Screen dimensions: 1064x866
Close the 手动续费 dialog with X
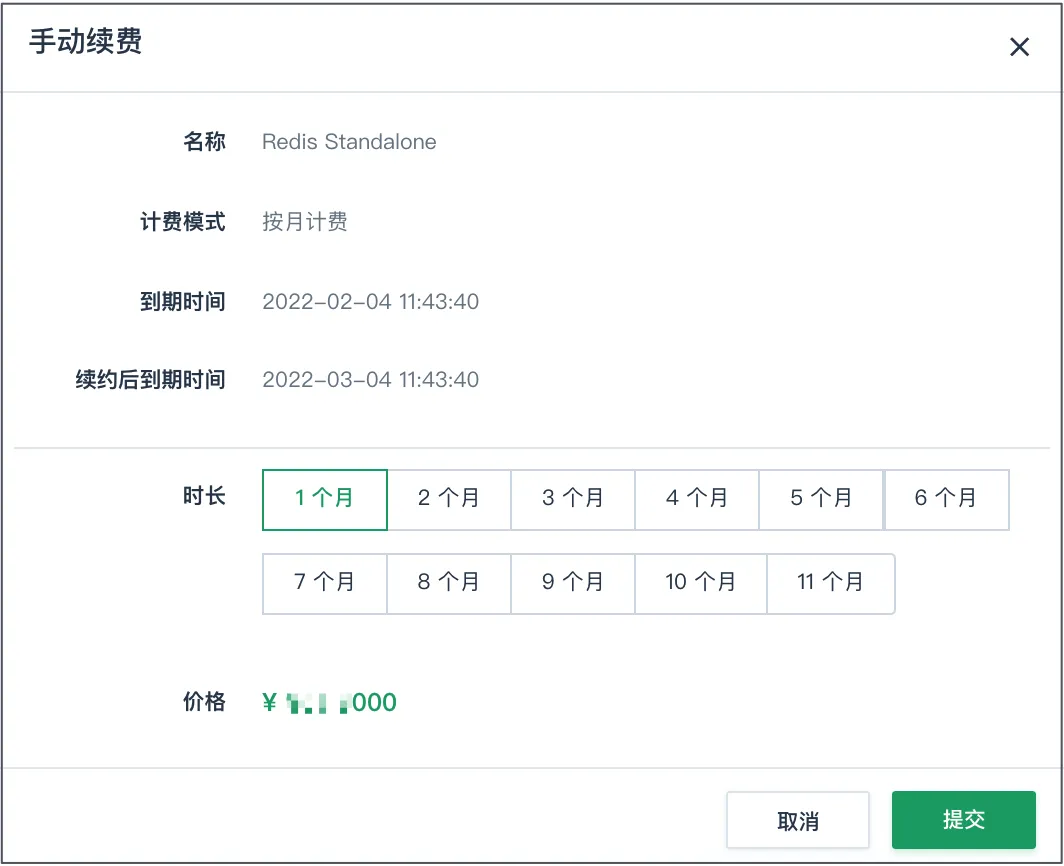[1019, 47]
